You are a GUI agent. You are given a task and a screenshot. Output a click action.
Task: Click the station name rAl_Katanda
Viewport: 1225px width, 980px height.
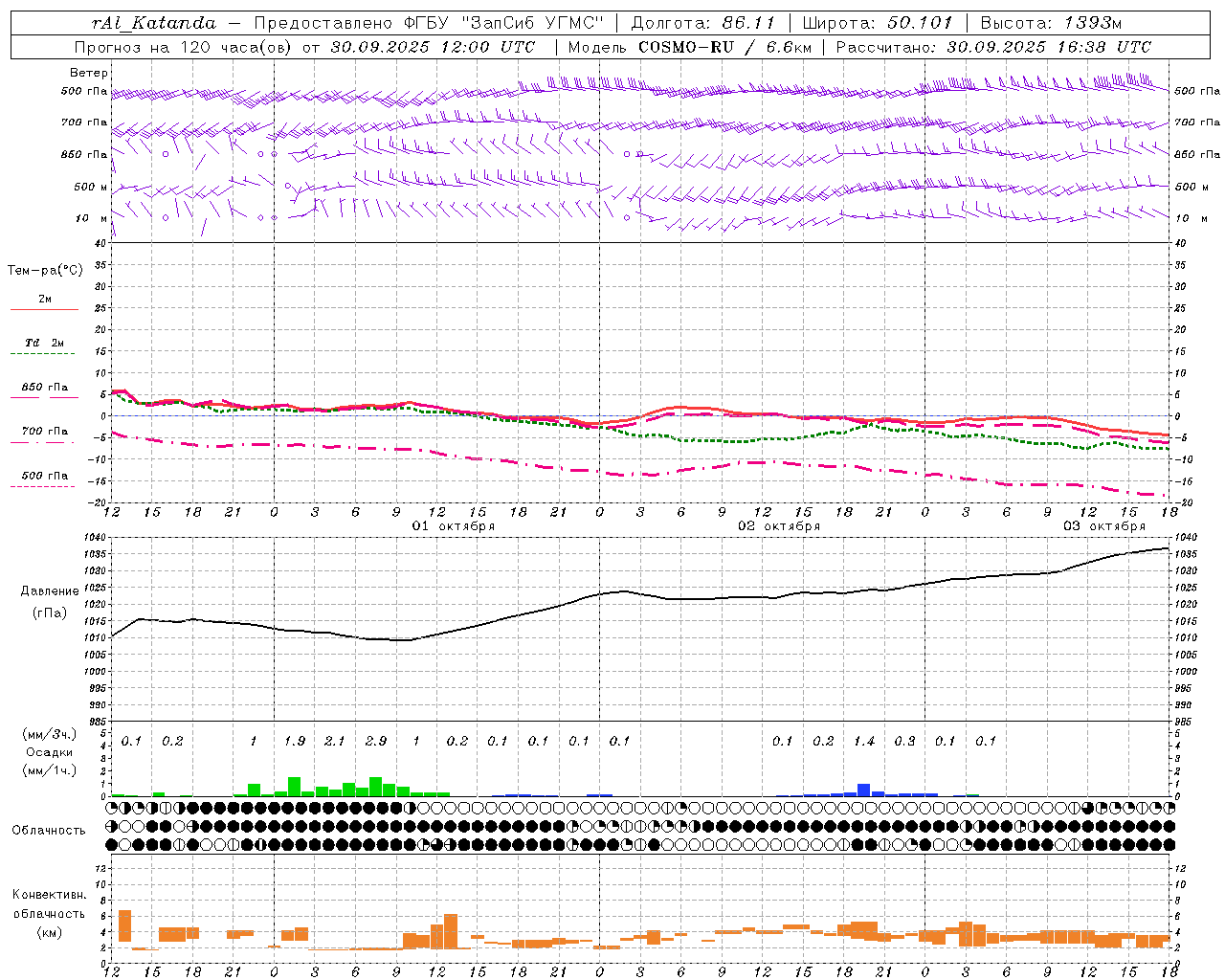click(x=154, y=23)
